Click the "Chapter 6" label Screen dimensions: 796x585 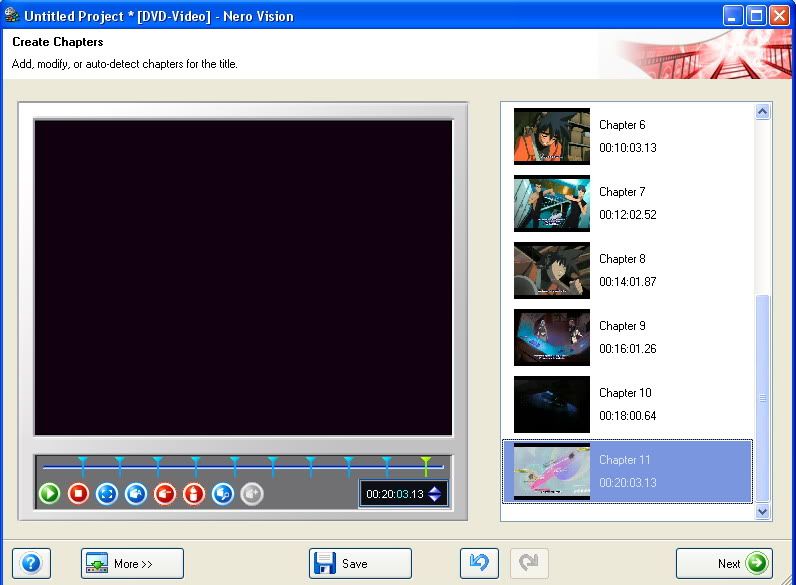coord(622,125)
